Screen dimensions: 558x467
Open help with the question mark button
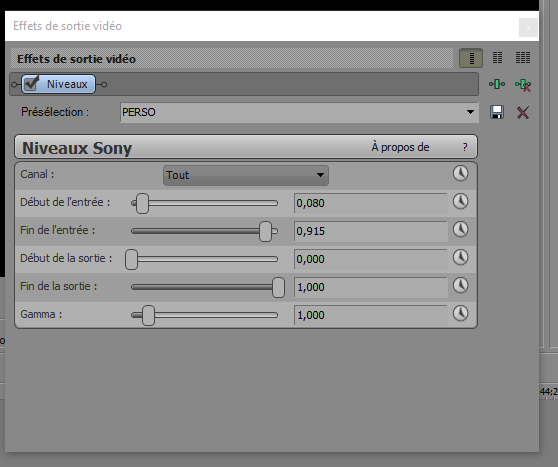(x=465, y=147)
